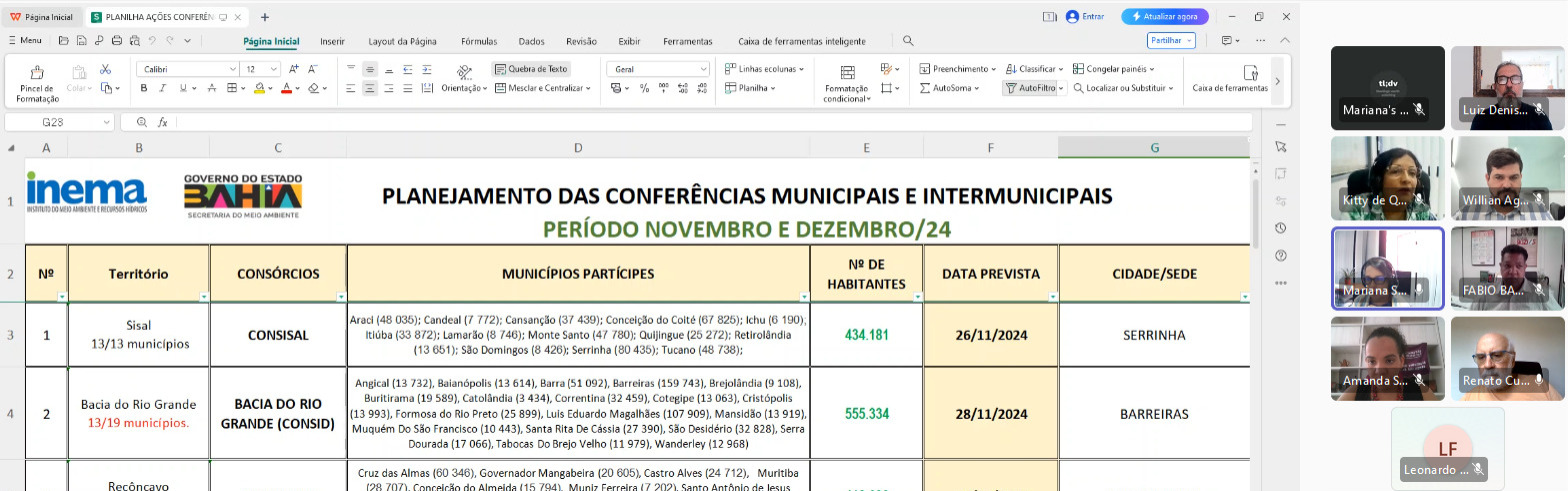Cut selection with the scissors icon
This screenshot has width=1568, height=491.
tap(105, 69)
